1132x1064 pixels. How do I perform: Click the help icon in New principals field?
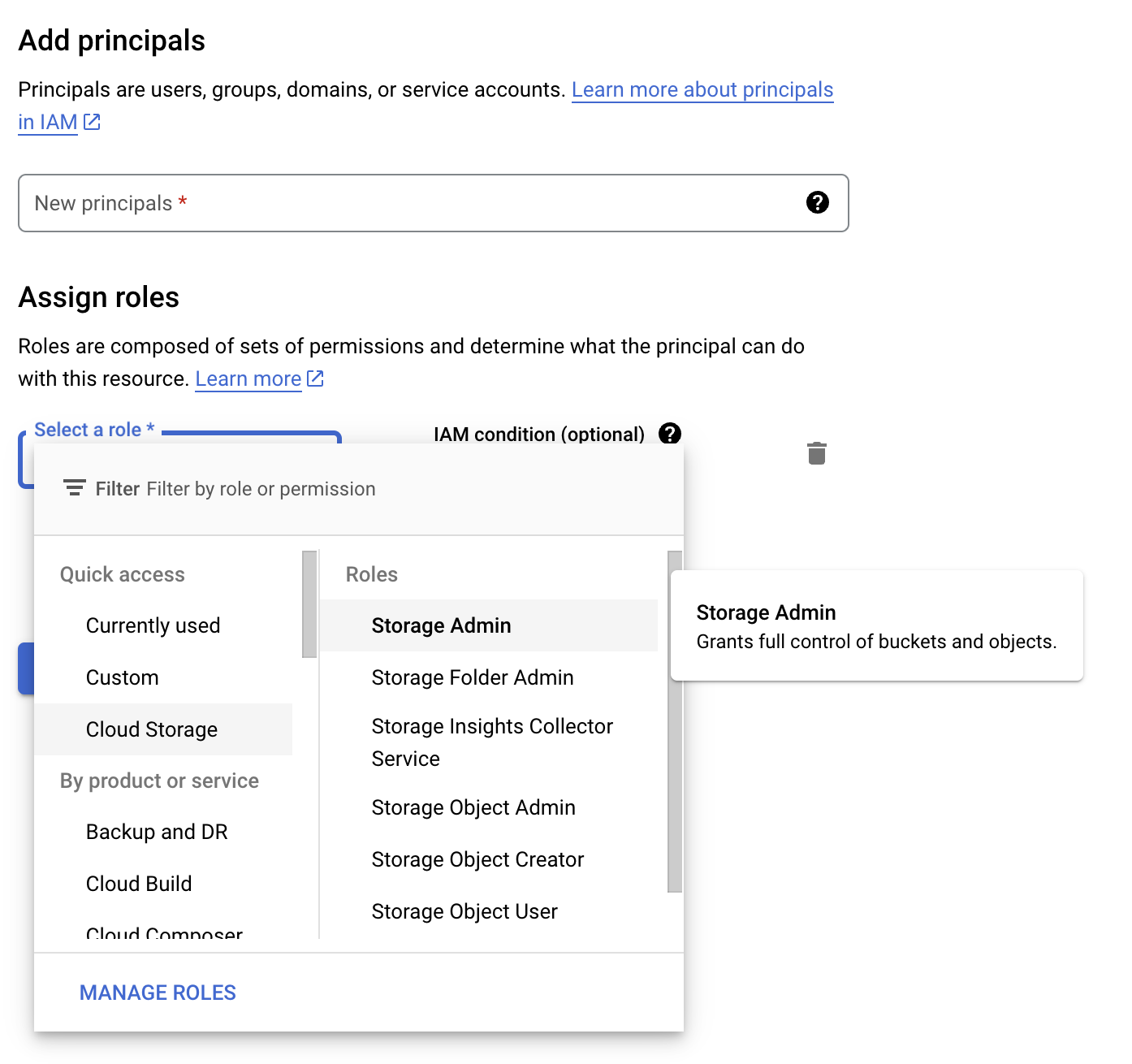pyautogui.click(x=817, y=202)
